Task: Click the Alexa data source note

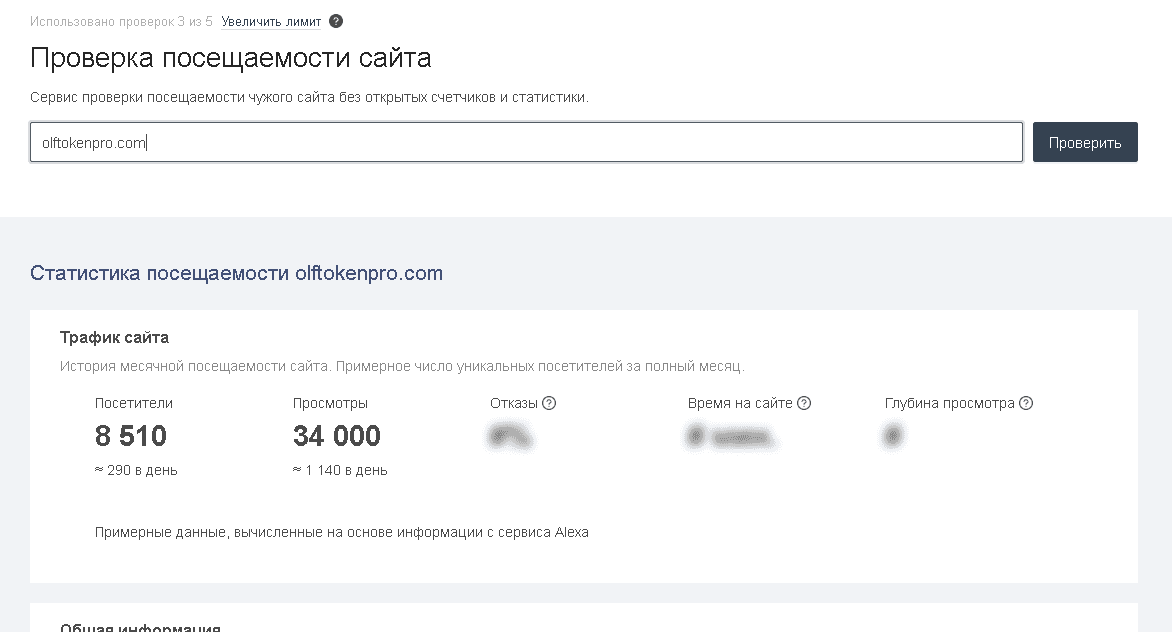Action: click(341, 532)
